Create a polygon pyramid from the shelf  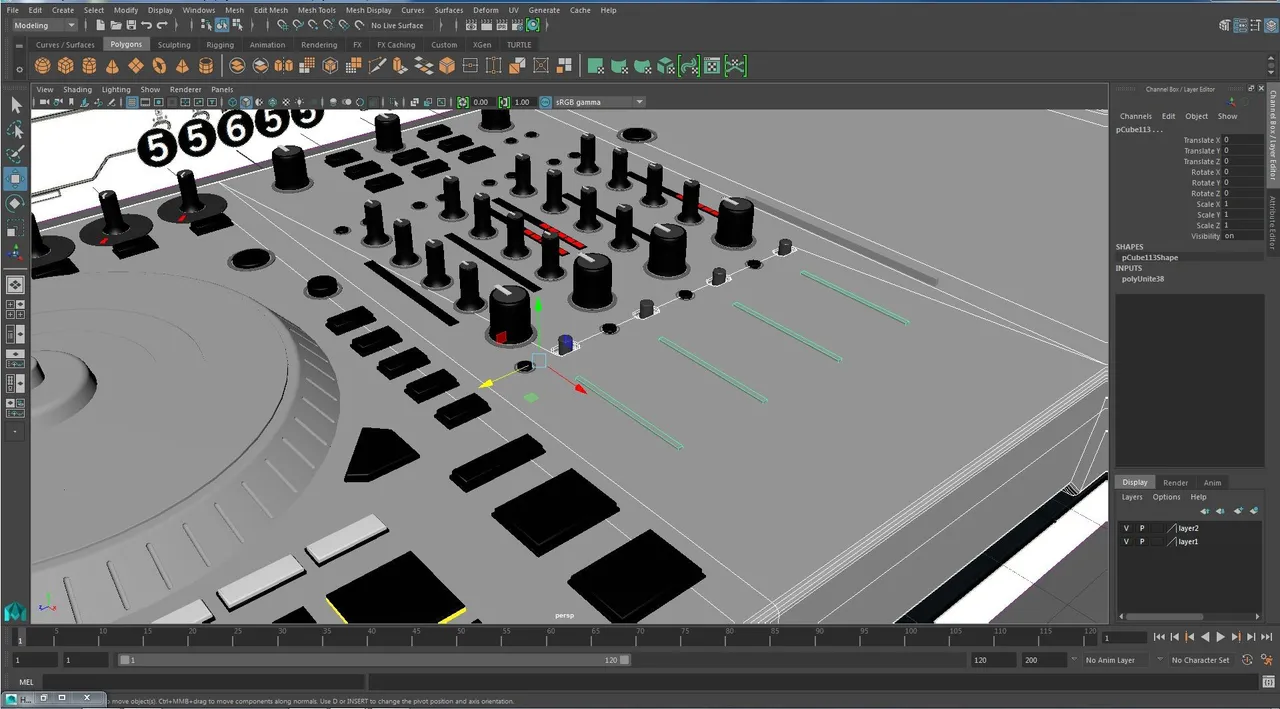tap(182, 66)
